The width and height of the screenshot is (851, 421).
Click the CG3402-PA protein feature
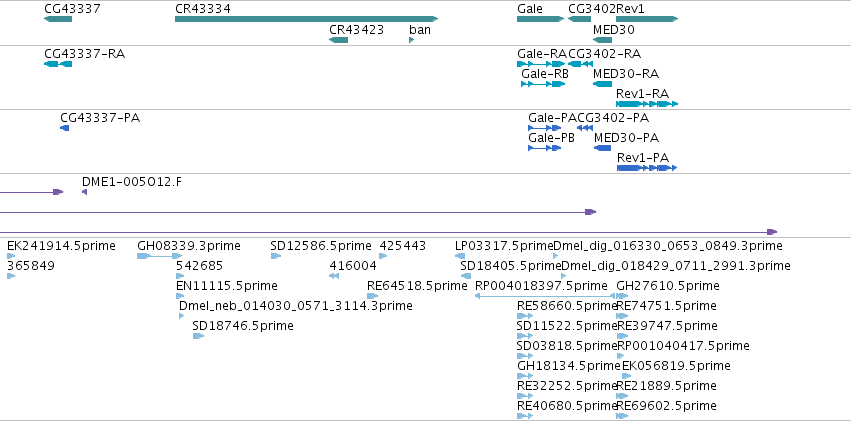[585, 128]
